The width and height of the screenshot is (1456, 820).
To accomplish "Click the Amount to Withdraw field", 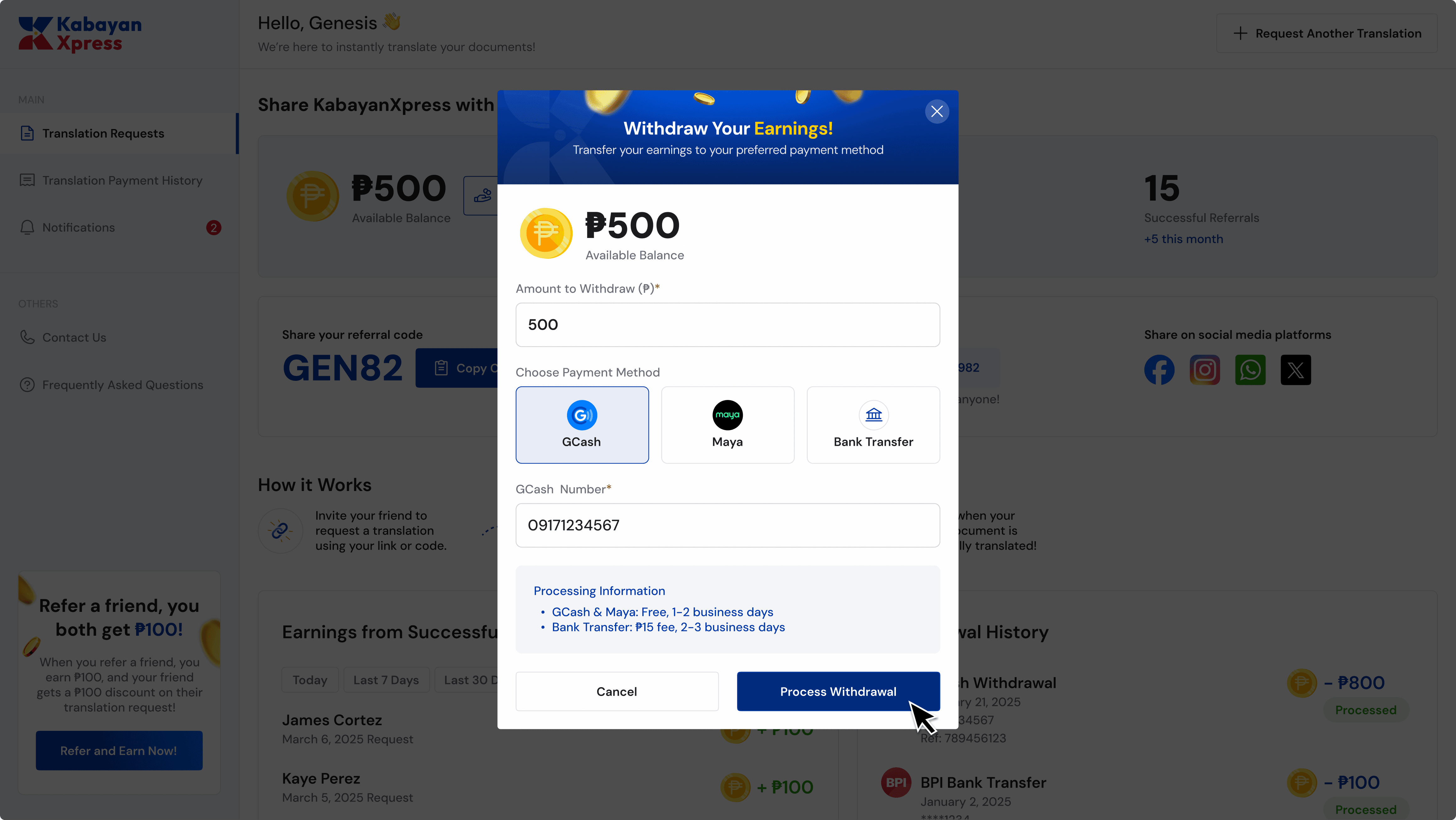I will 727,325.
